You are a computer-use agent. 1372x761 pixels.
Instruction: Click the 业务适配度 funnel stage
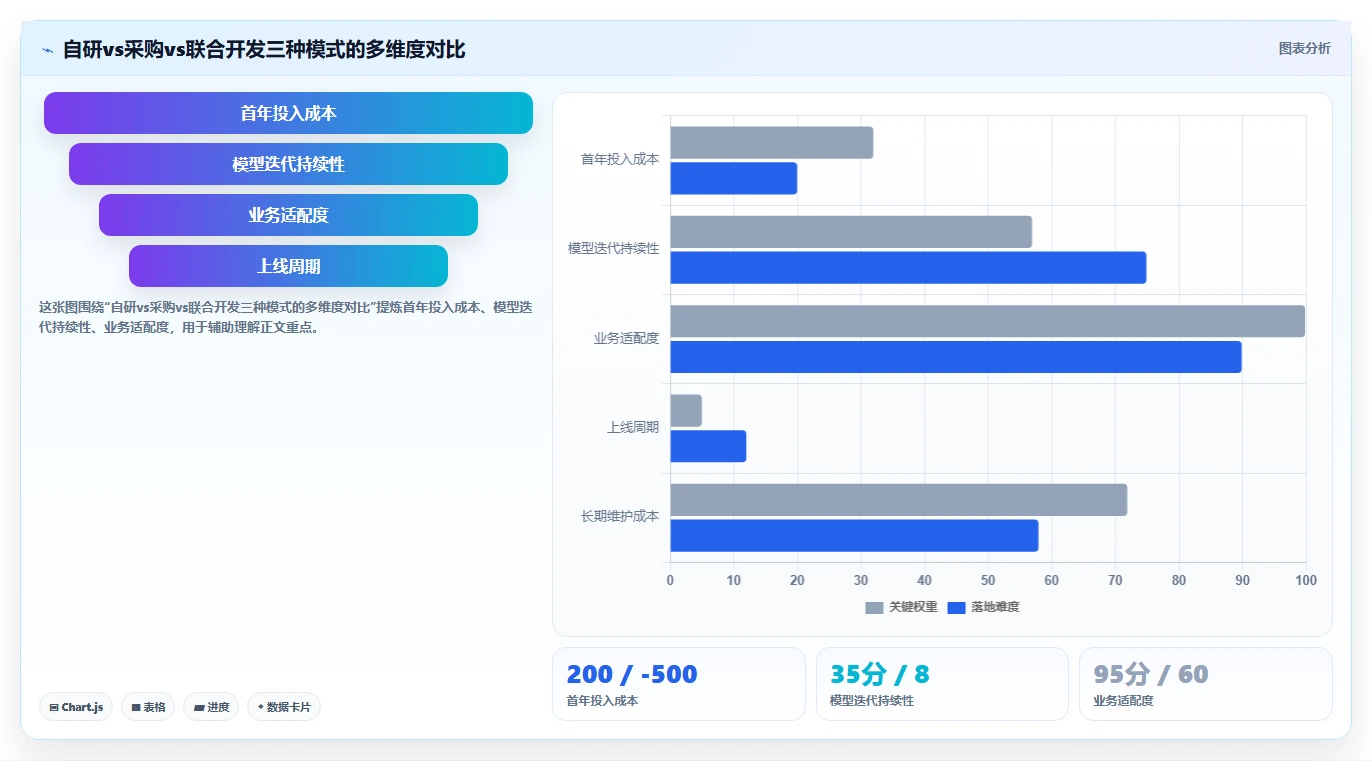coord(288,215)
